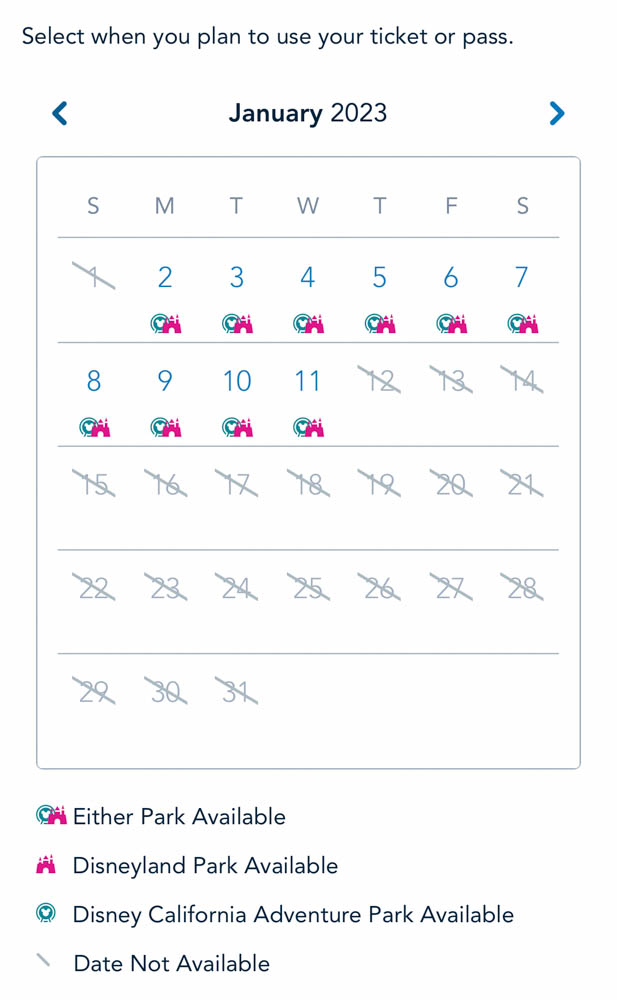Click the Date Not Available legend slash
This screenshot has width=617, height=1000.
tap(44, 962)
